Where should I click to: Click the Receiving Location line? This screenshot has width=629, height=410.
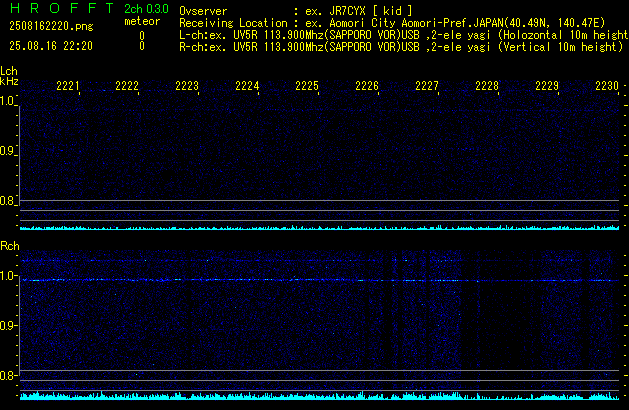[392, 23]
